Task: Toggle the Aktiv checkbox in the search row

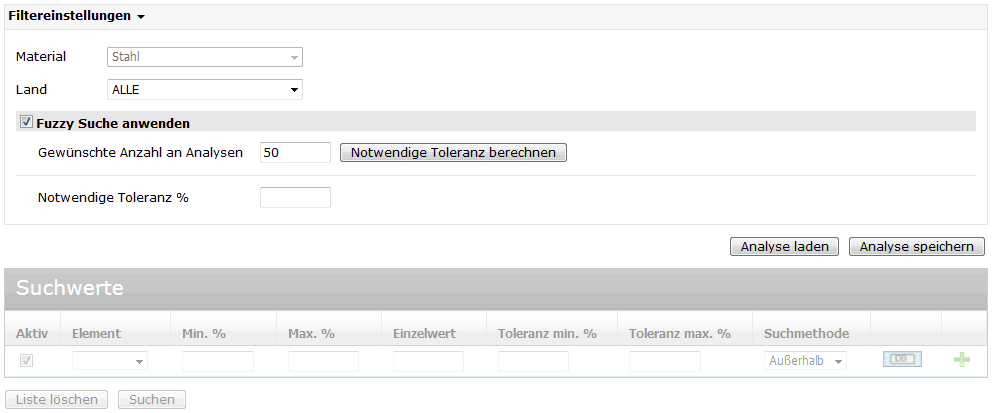Action: (x=26, y=361)
